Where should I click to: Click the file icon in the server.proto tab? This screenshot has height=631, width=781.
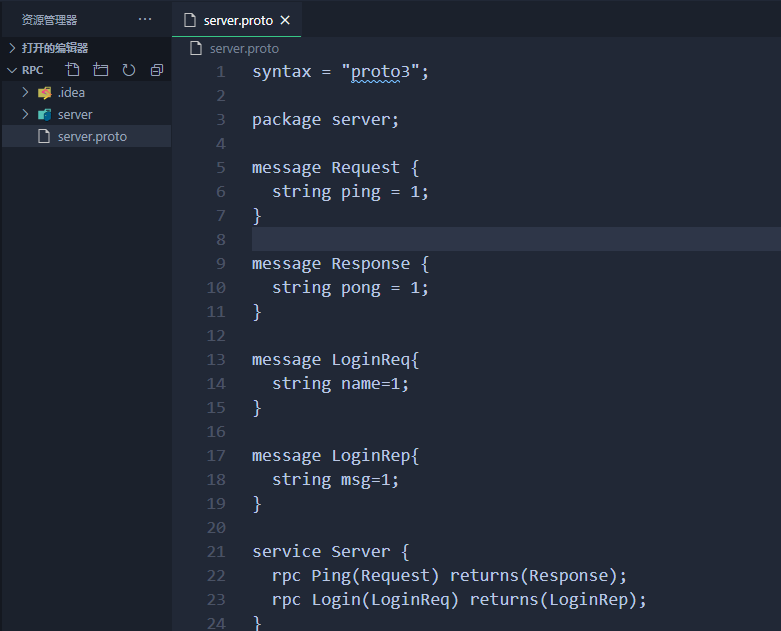pos(190,20)
